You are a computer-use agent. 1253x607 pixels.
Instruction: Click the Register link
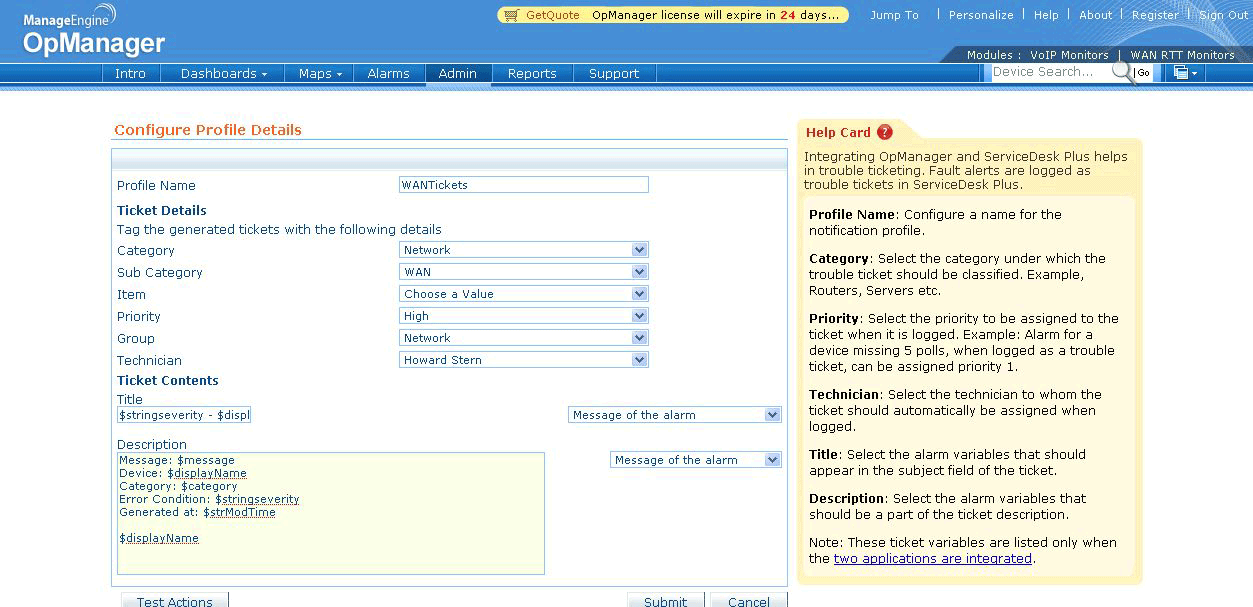(1155, 15)
